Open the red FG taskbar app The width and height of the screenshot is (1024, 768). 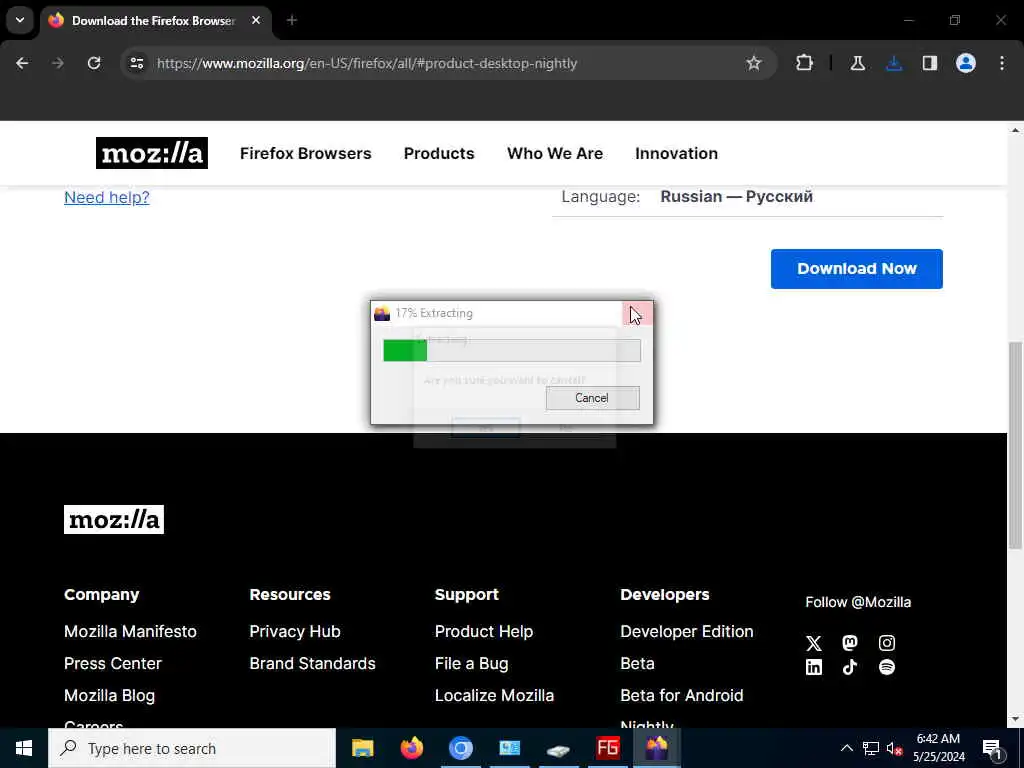click(607, 748)
